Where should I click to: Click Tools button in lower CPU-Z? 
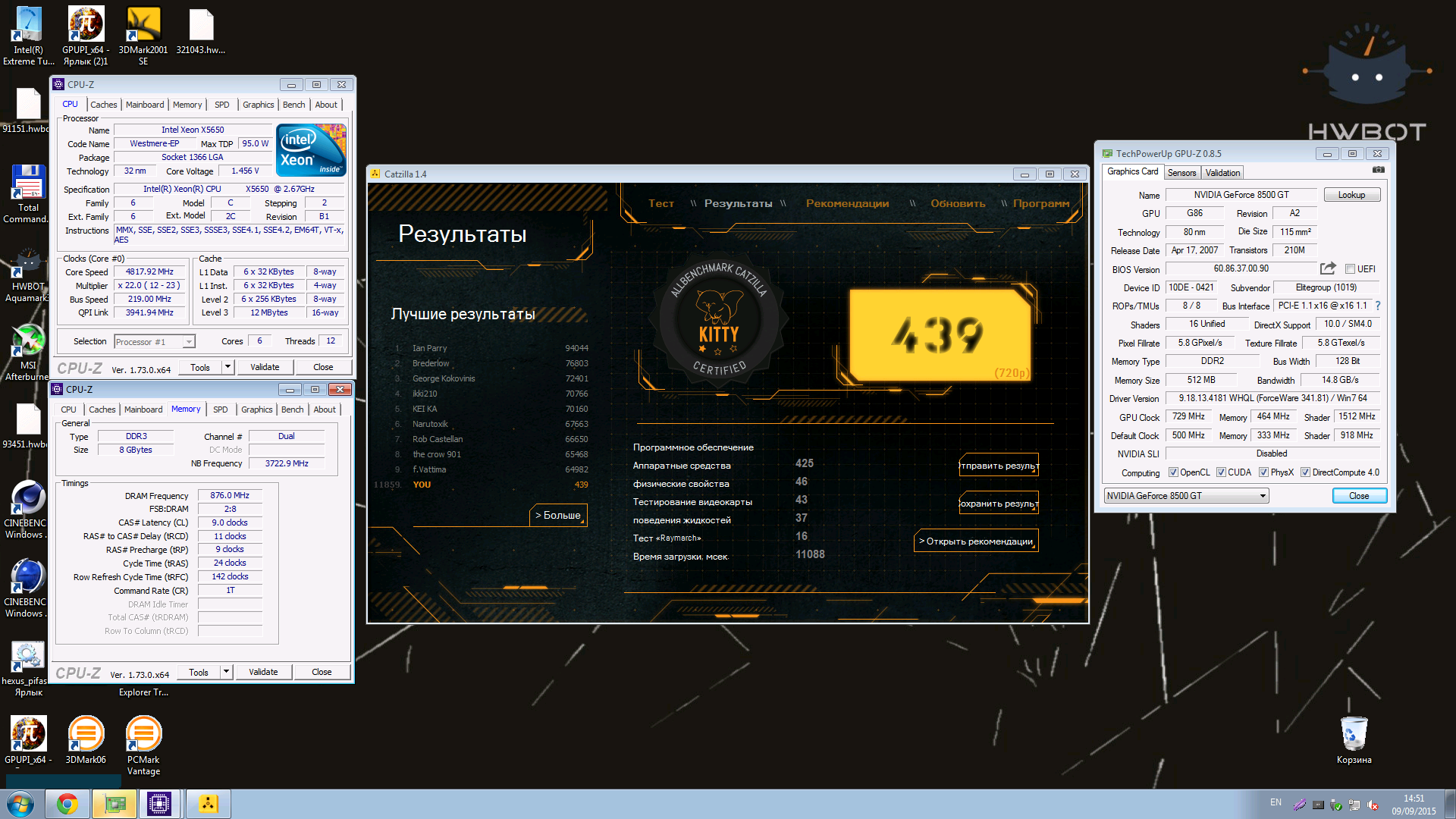[199, 672]
